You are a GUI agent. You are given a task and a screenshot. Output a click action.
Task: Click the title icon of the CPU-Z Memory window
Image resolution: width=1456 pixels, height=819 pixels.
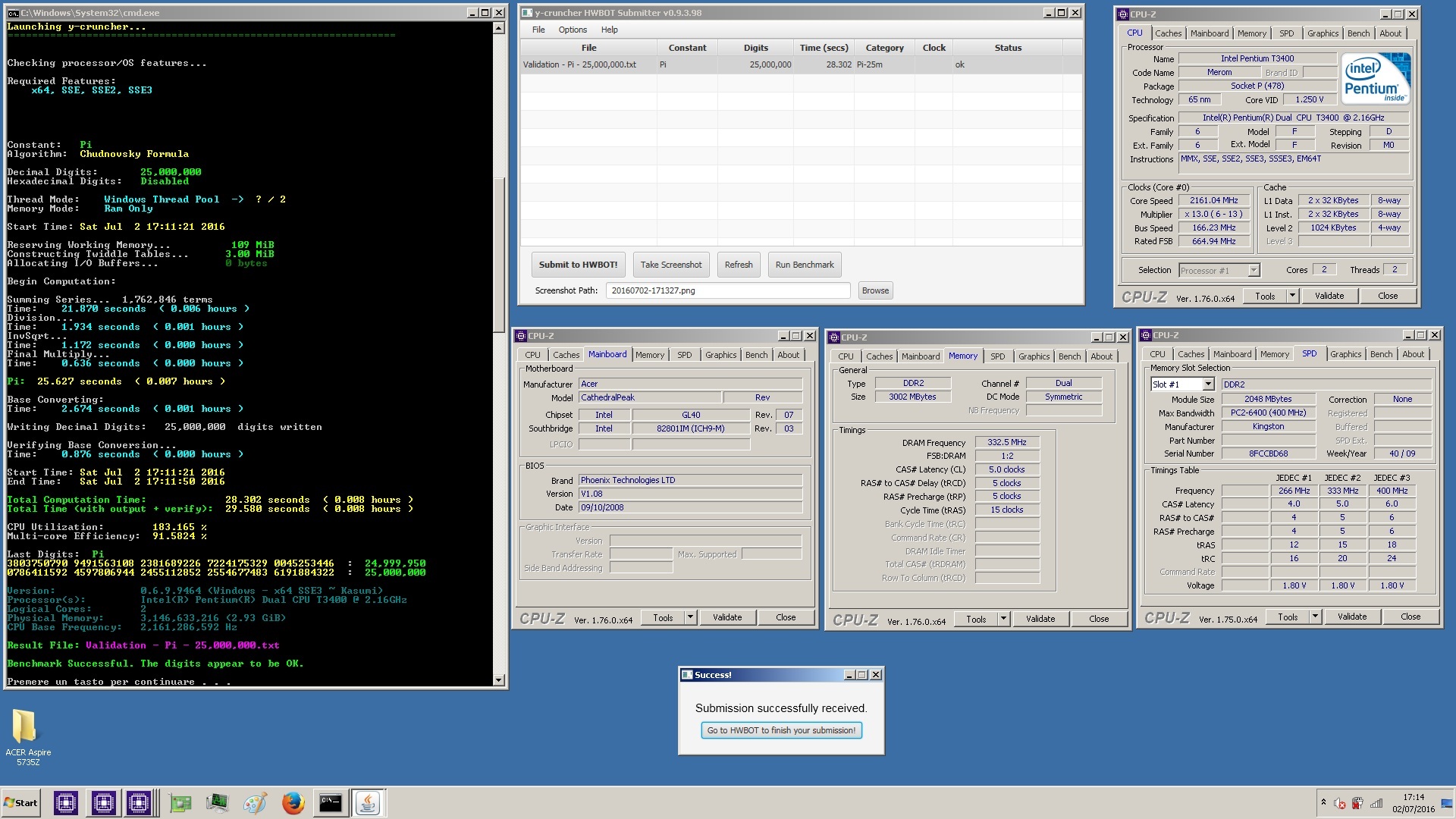pyautogui.click(x=834, y=337)
